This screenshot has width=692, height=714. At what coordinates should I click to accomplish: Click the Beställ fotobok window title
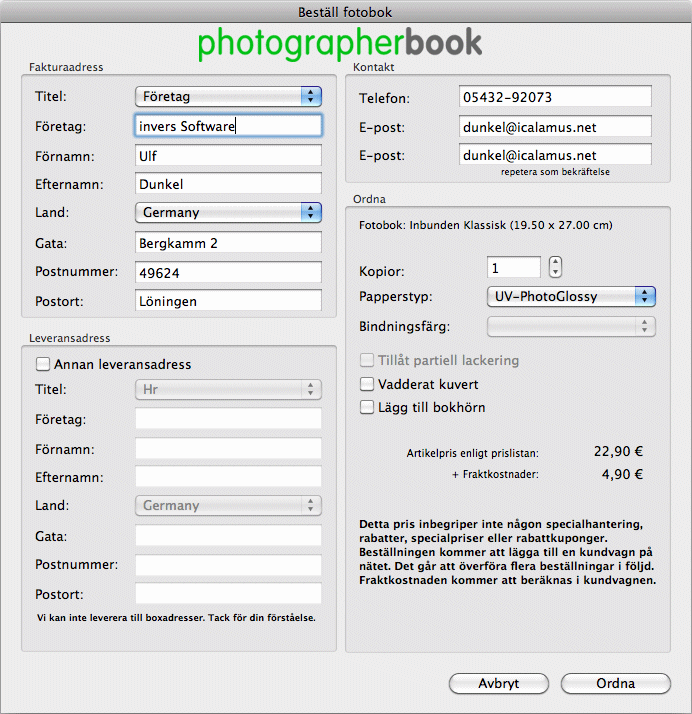point(345,12)
